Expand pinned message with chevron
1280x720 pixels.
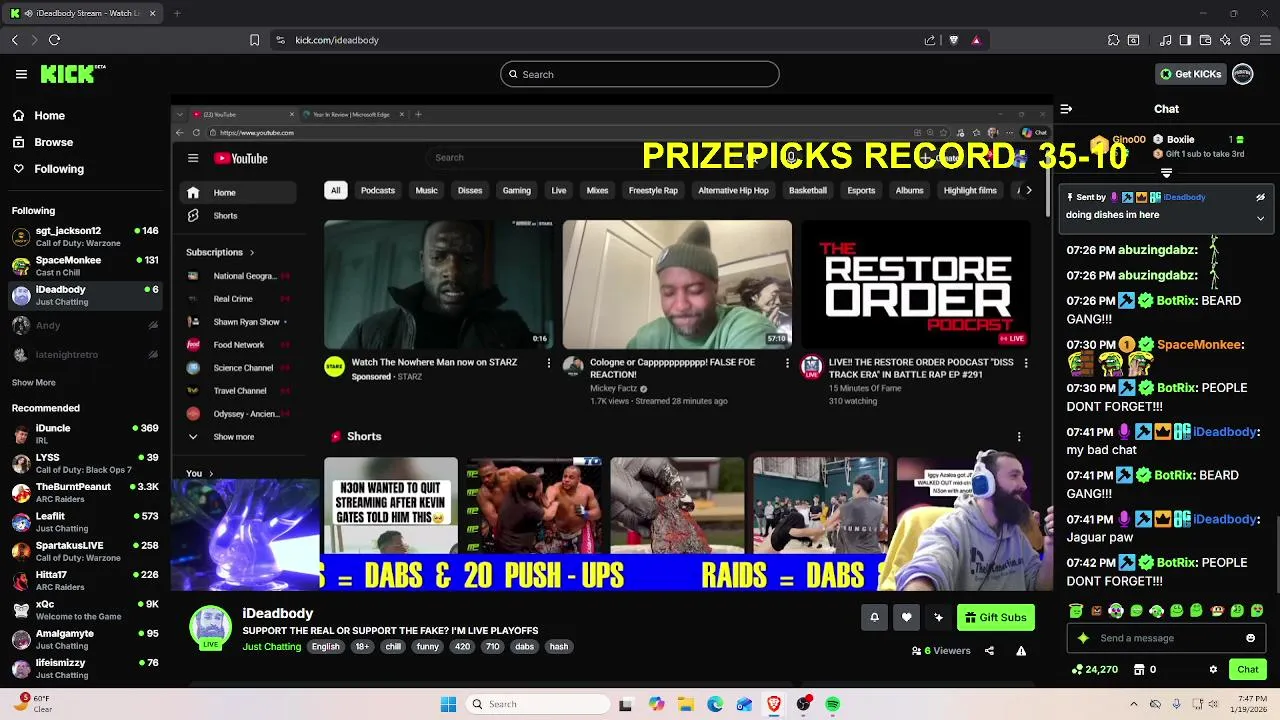(1260, 217)
